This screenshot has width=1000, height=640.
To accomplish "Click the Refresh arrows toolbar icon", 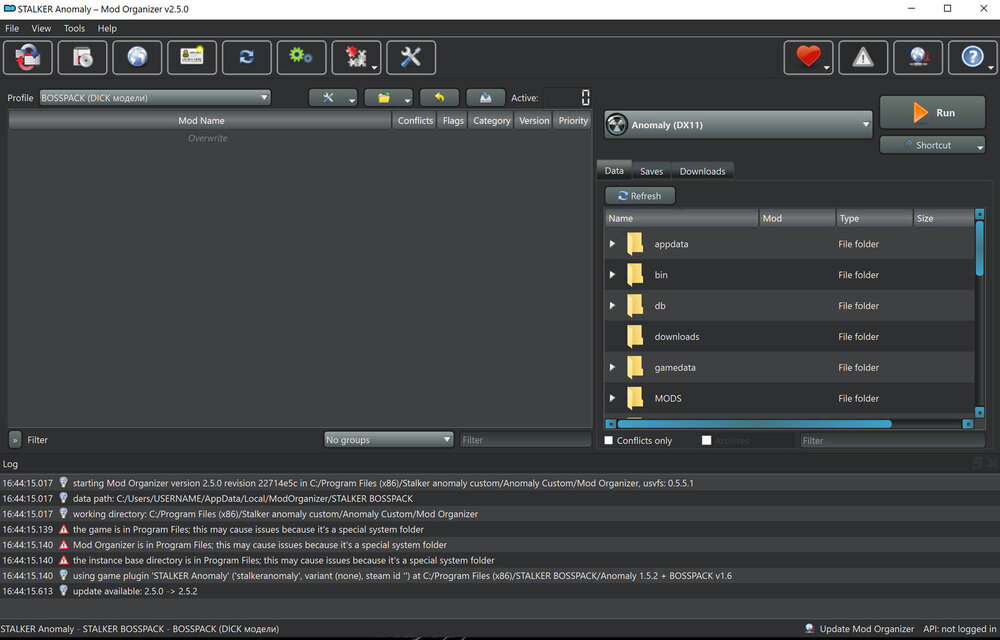I will tap(246, 58).
